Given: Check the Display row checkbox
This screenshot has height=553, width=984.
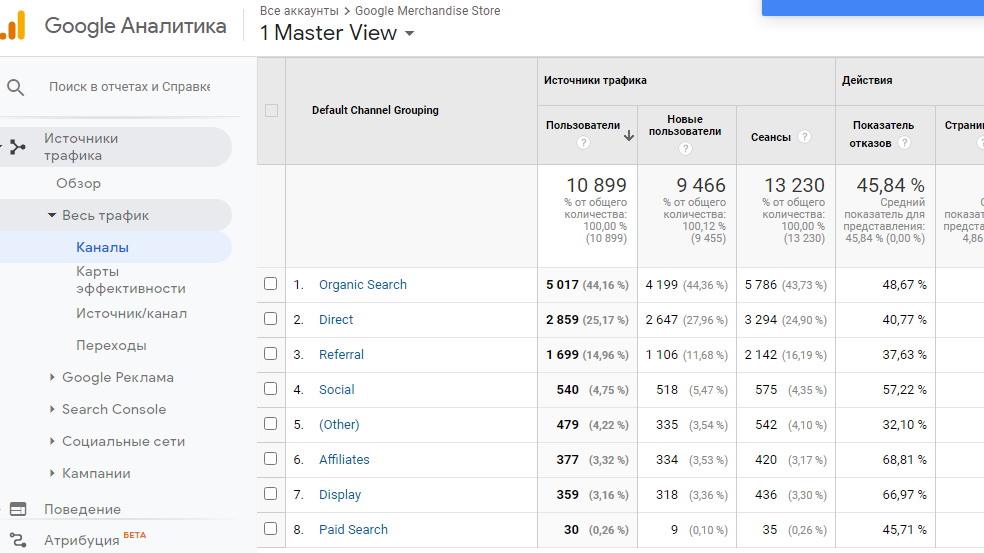Looking at the screenshot, I should (270, 493).
